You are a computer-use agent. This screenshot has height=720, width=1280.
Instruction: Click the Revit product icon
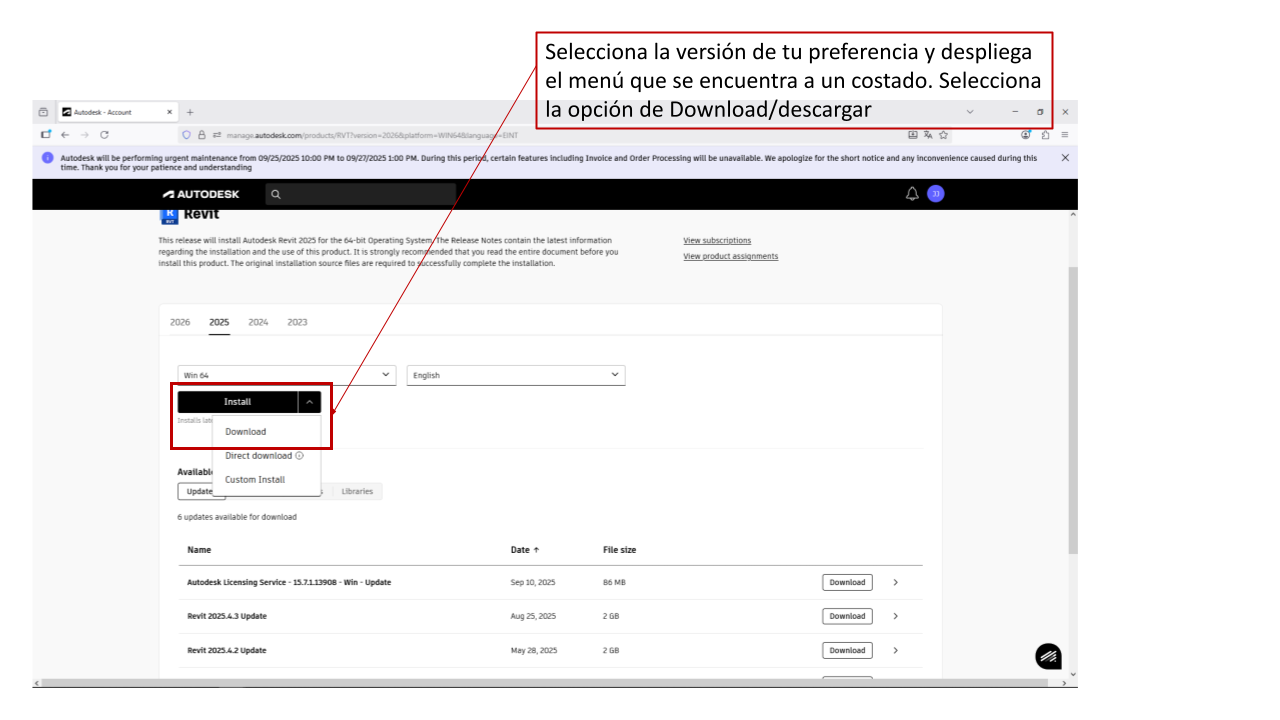pos(169,215)
